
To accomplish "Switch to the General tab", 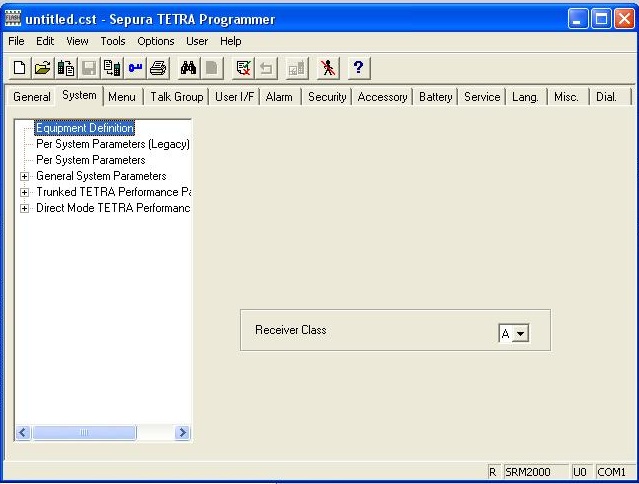I will pos(32,97).
